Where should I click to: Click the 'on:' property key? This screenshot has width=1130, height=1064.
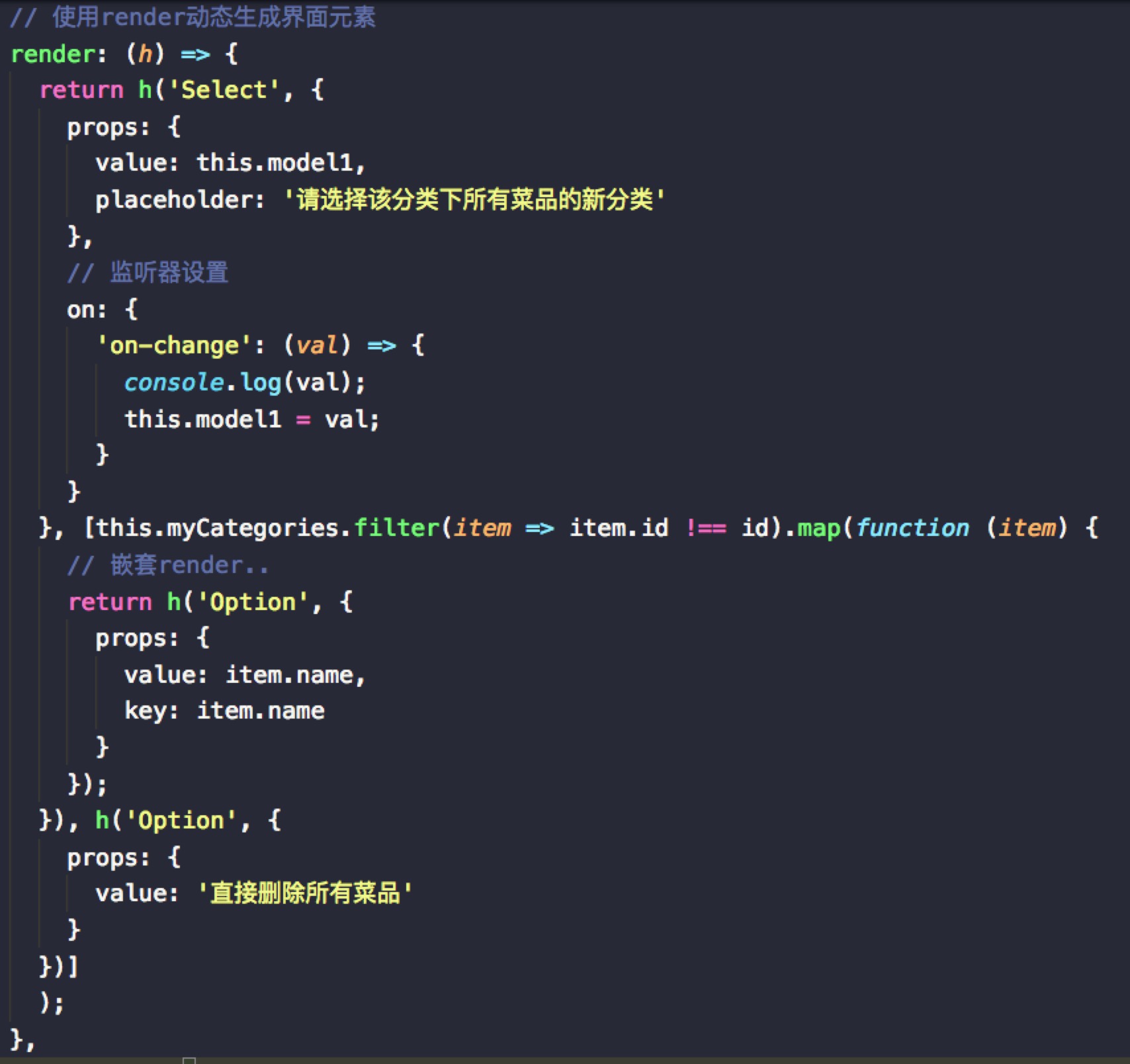click(87, 310)
